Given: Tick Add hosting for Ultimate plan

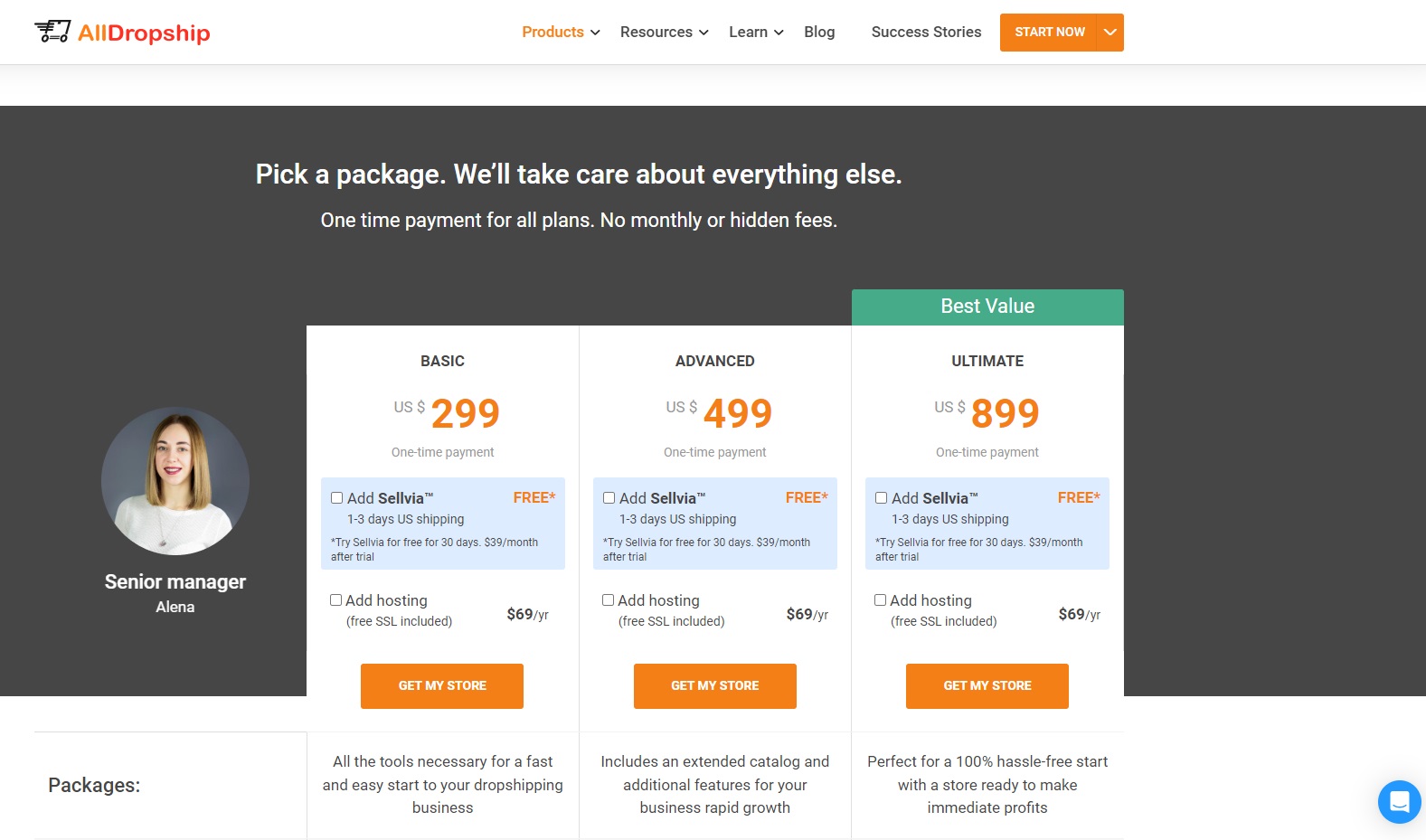Looking at the screenshot, I should pyautogui.click(x=880, y=600).
